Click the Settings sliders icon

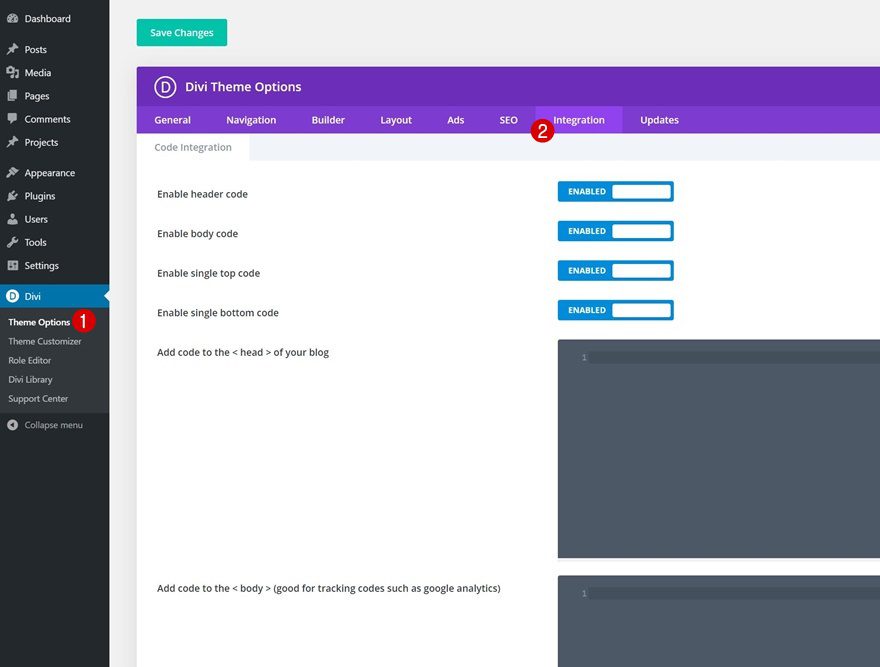[x=12, y=266]
